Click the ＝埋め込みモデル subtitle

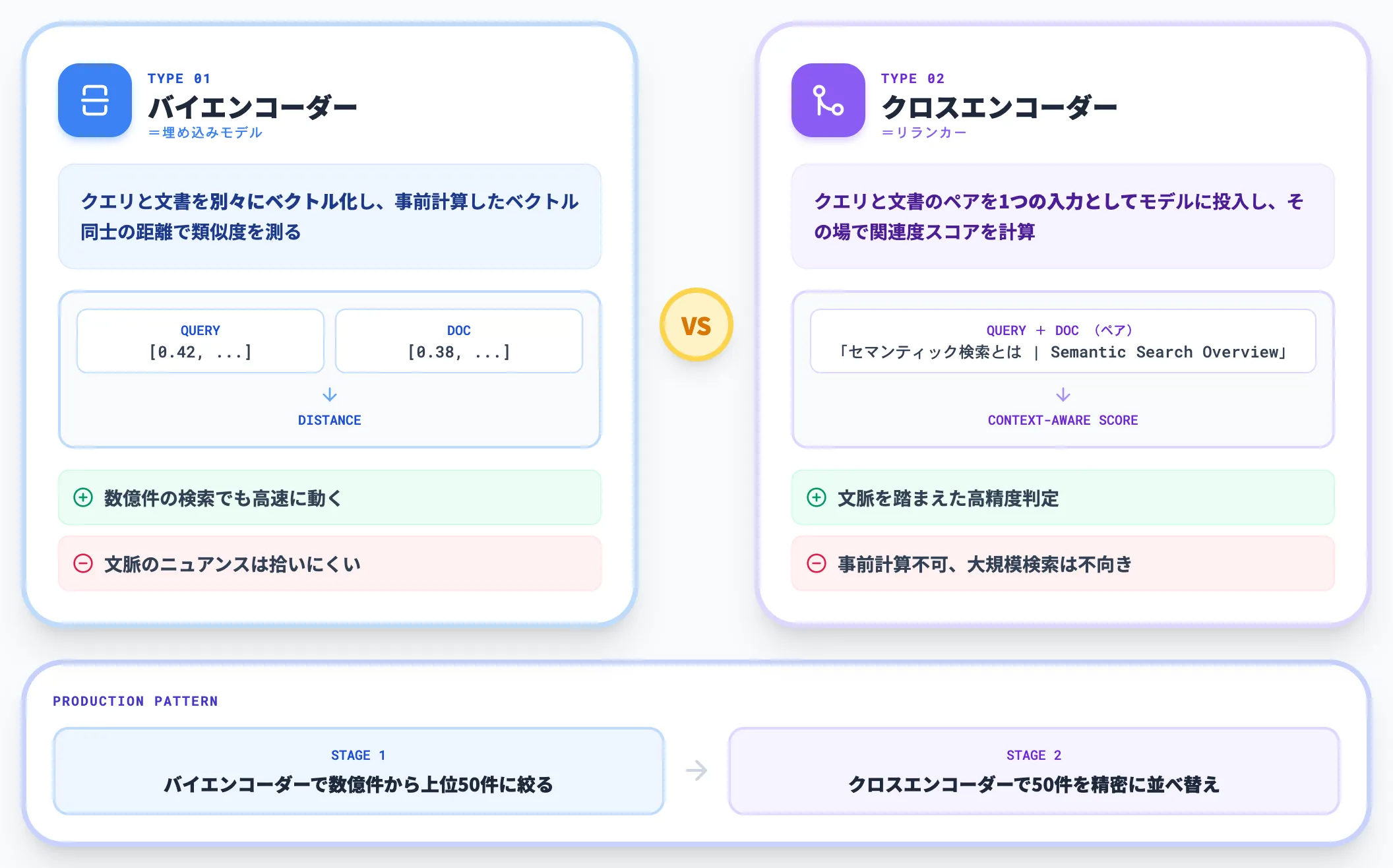pos(205,133)
